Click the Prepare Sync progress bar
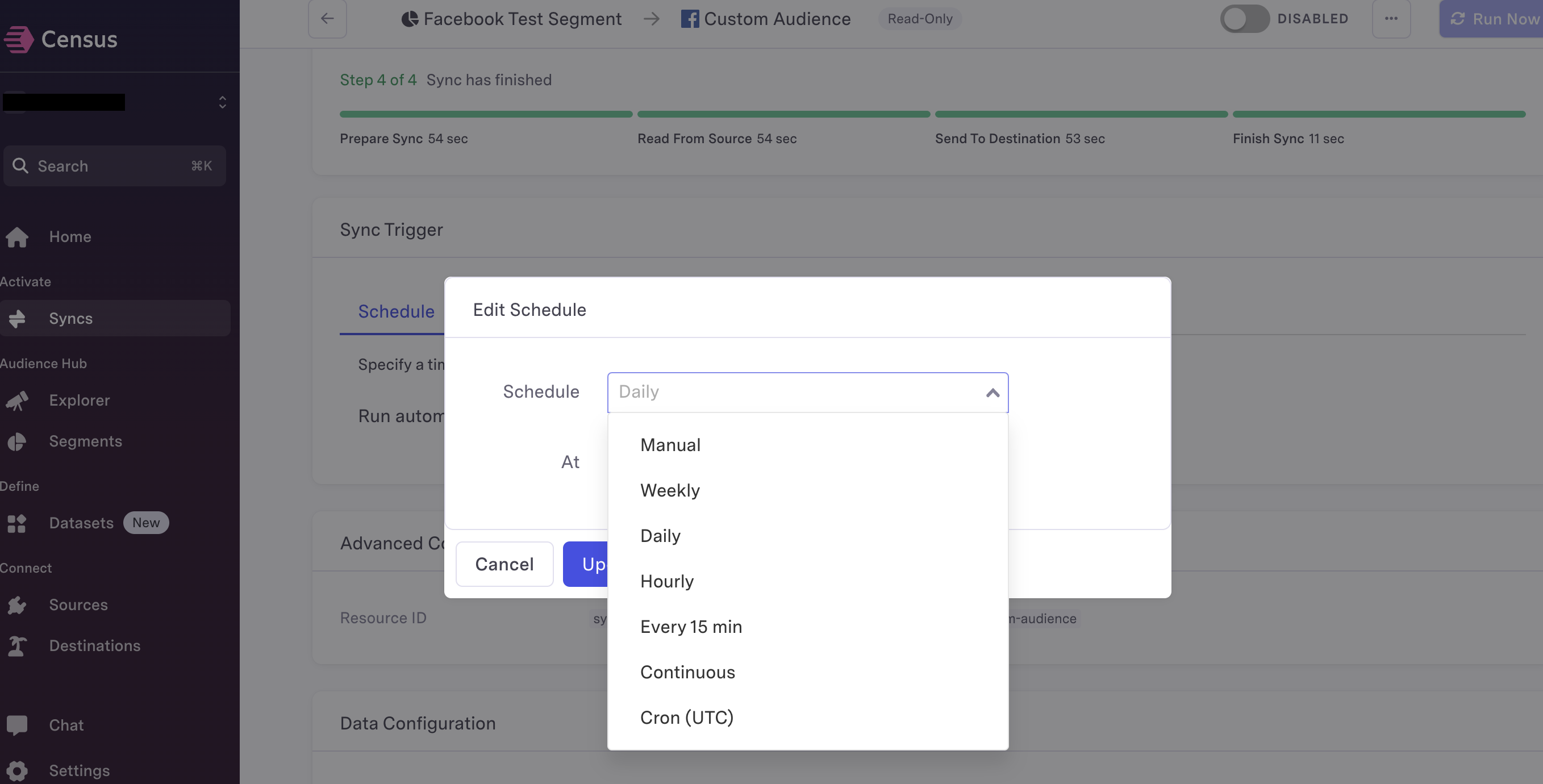Image resolution: width=1543 pixels, height=784 pixels. (x=486, y=114)
